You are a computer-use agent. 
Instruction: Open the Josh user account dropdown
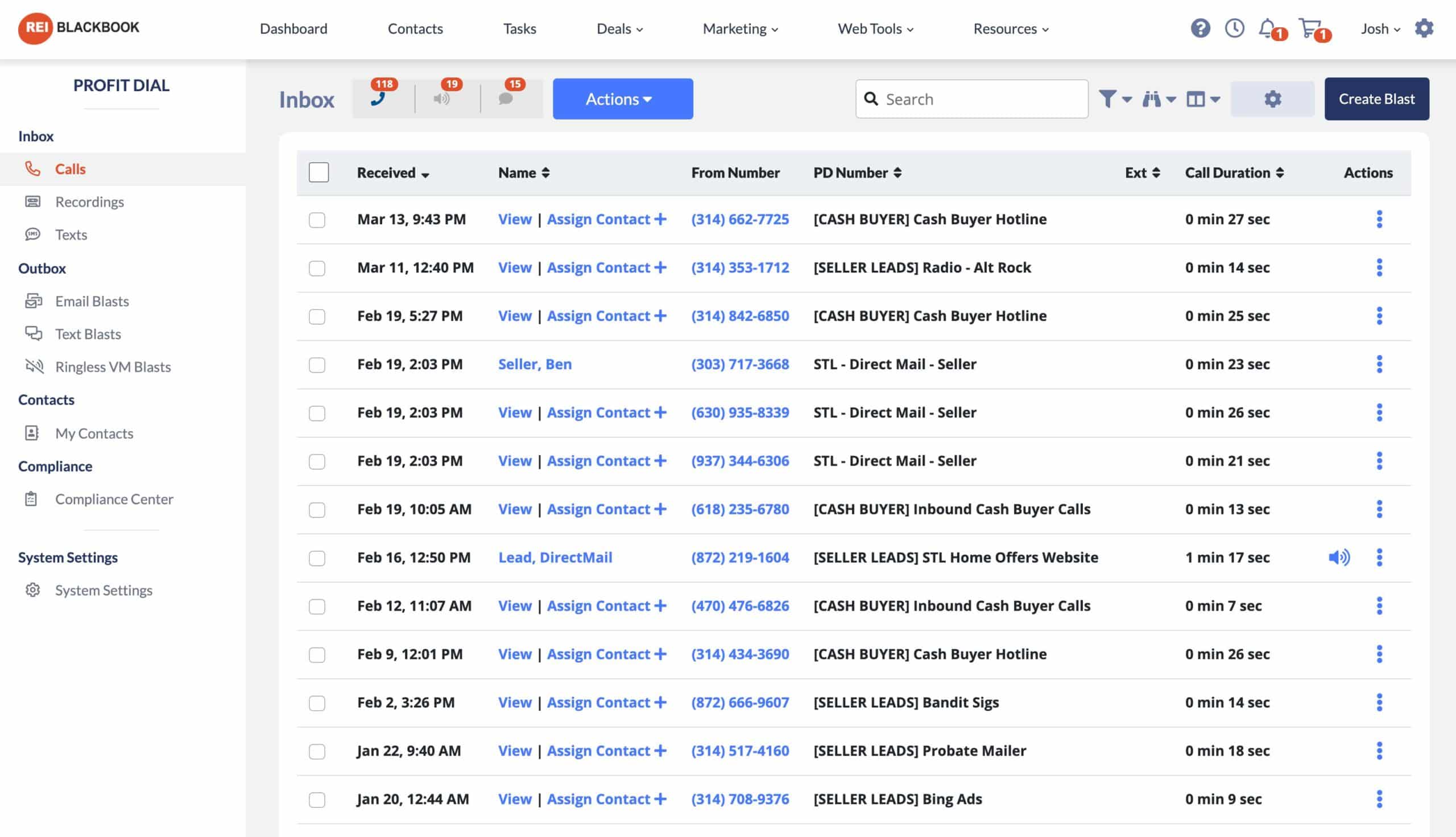(x=1380, y=29)
